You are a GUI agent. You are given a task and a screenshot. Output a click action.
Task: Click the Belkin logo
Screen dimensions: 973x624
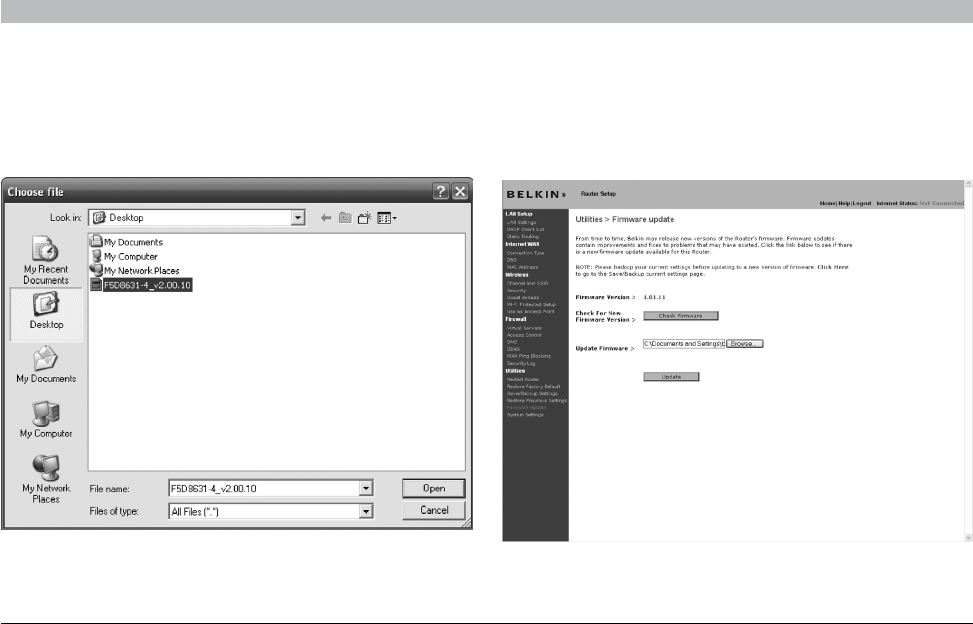(x=536, y=194)
